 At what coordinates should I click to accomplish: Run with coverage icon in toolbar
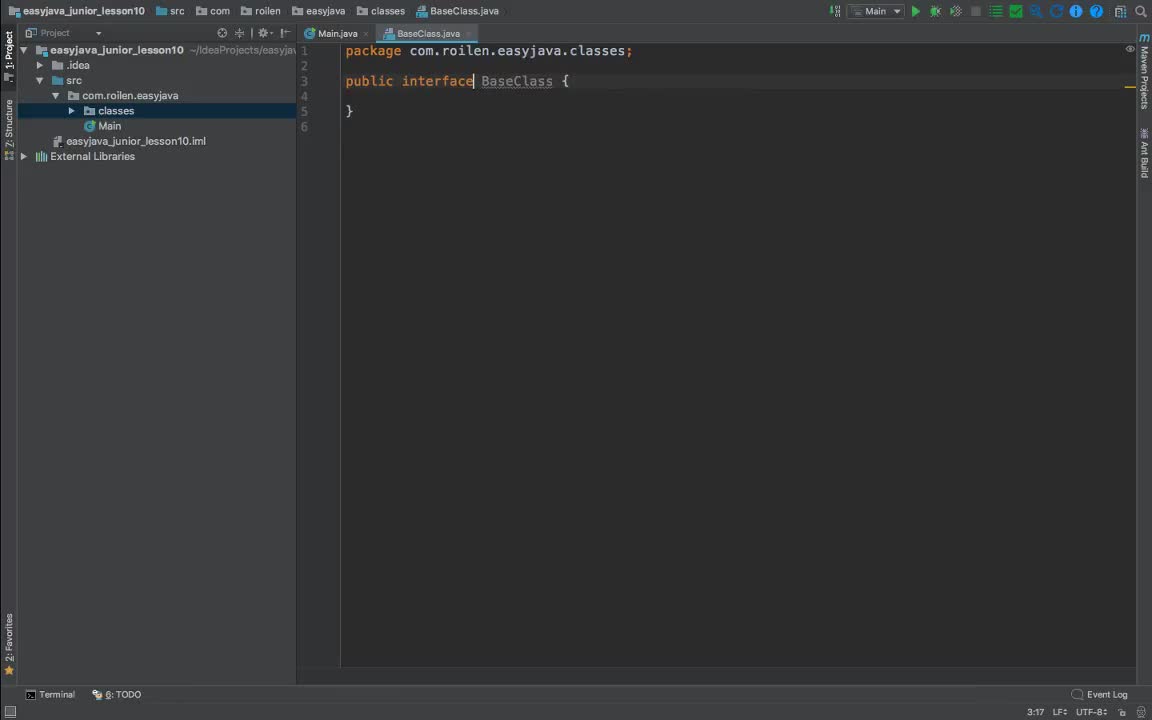pyautogui.click(x=956, y=12)
